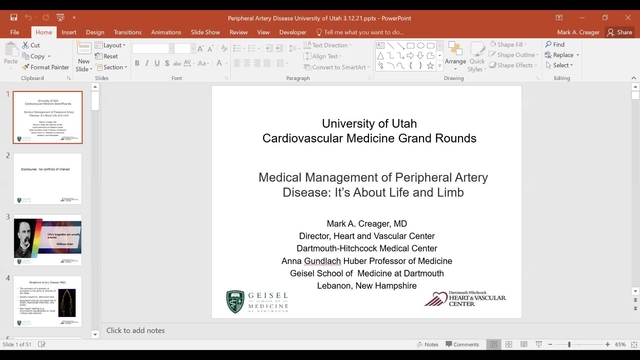Select the star shape in shapes gallery
The image size is (640, 360).
point(430,66)
